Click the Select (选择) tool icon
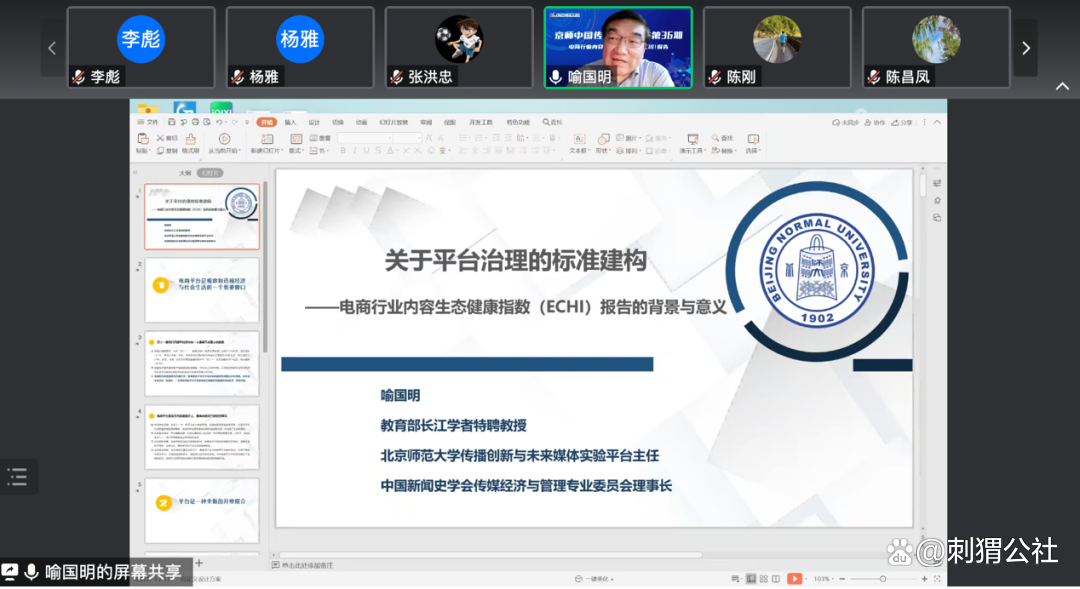Viewport: 1080px width, 589px height. (x=753, y=139)
